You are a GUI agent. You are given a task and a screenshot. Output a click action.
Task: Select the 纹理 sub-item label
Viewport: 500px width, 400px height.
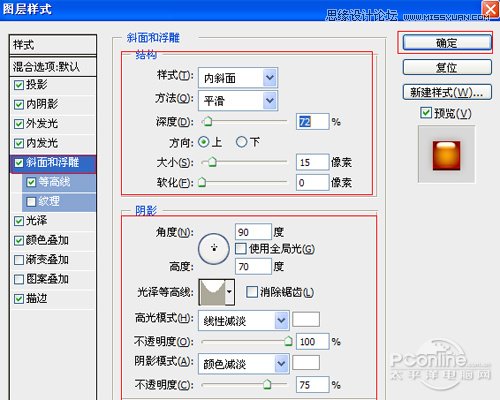[x=49, y=201]
